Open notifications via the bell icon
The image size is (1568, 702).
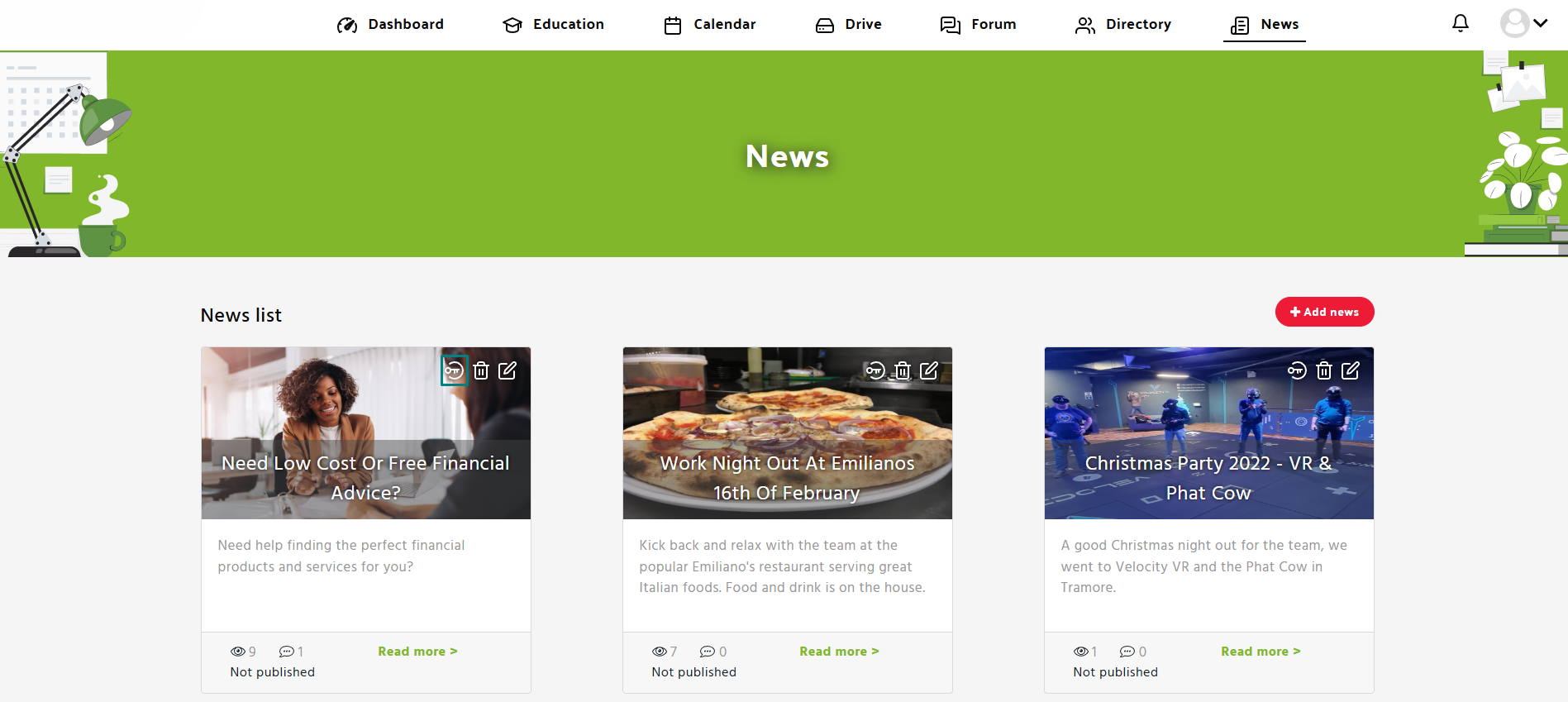(1461, 23)
